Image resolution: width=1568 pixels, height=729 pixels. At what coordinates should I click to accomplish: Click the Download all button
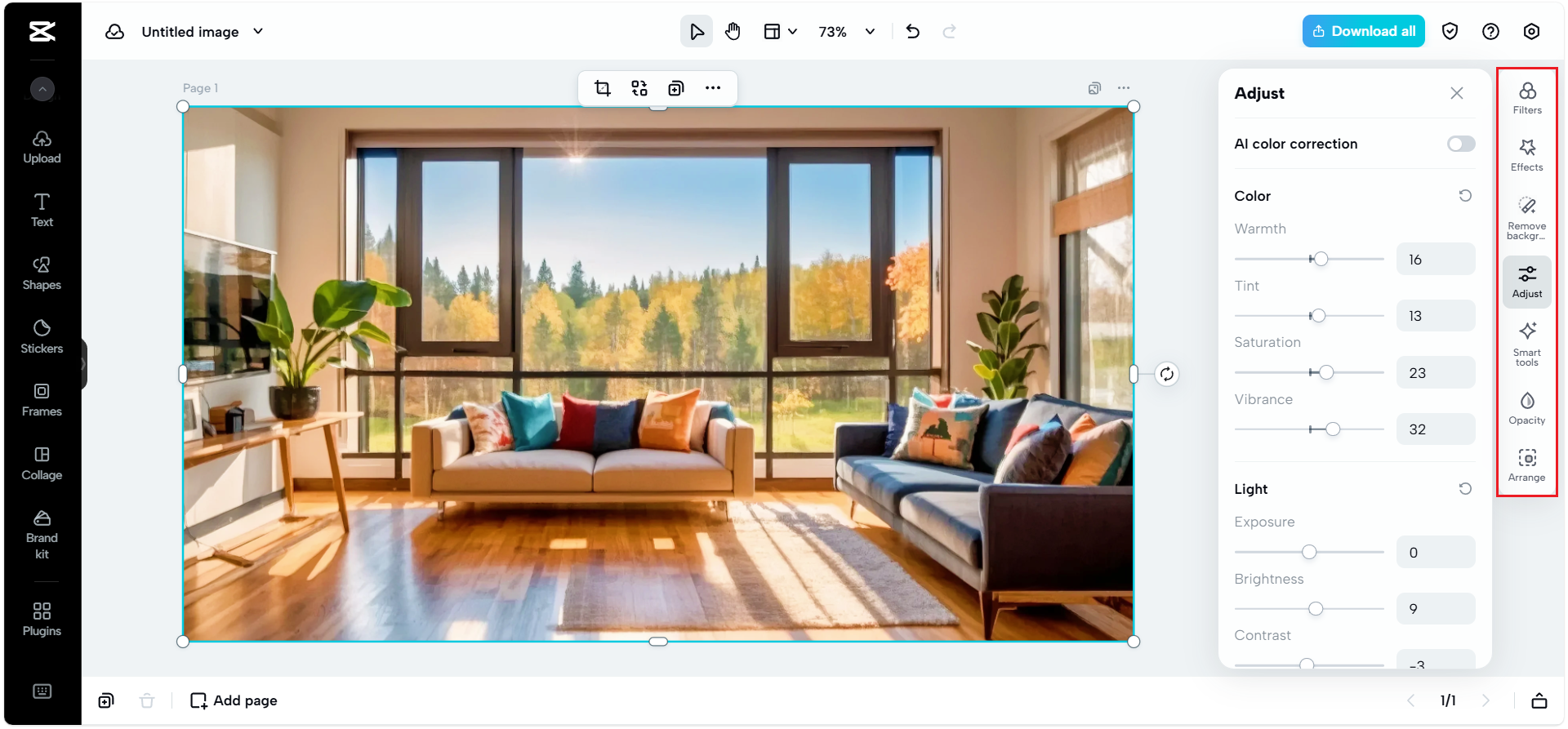[1363, 31]
